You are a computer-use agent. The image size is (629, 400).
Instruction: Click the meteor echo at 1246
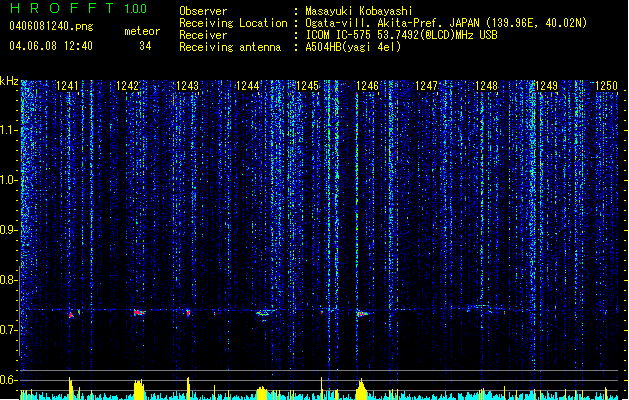pos(363,314)
